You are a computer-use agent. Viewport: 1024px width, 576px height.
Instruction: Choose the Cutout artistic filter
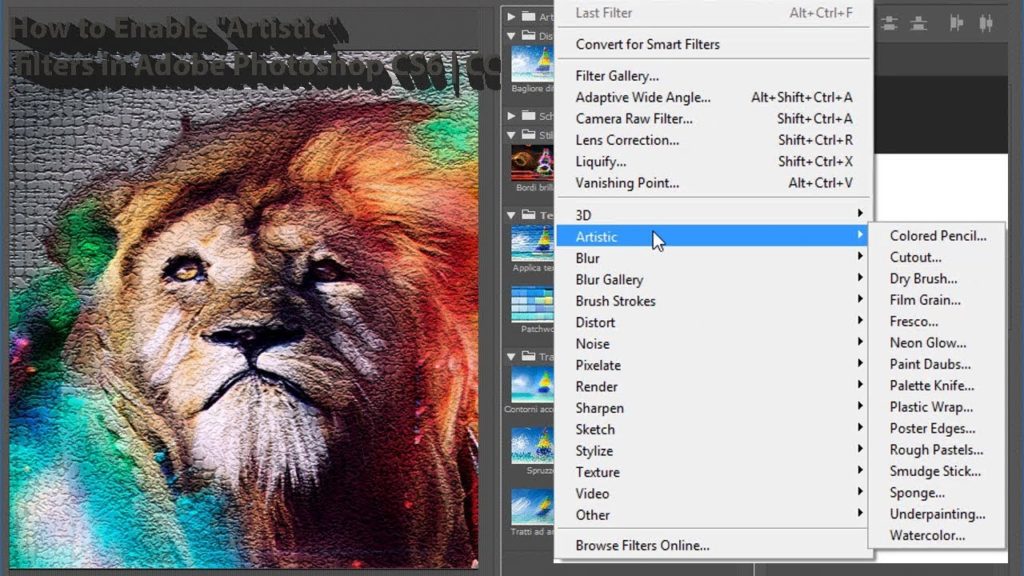(937, 257)
